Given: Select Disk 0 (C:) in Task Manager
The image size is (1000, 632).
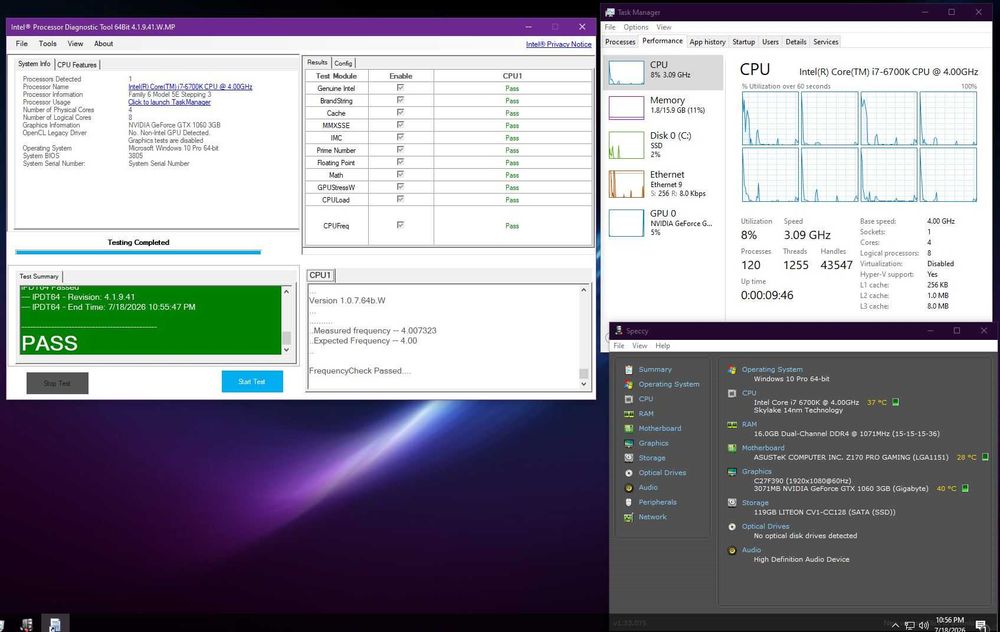Looking at the screenshot, I should (x=663, y=145).
